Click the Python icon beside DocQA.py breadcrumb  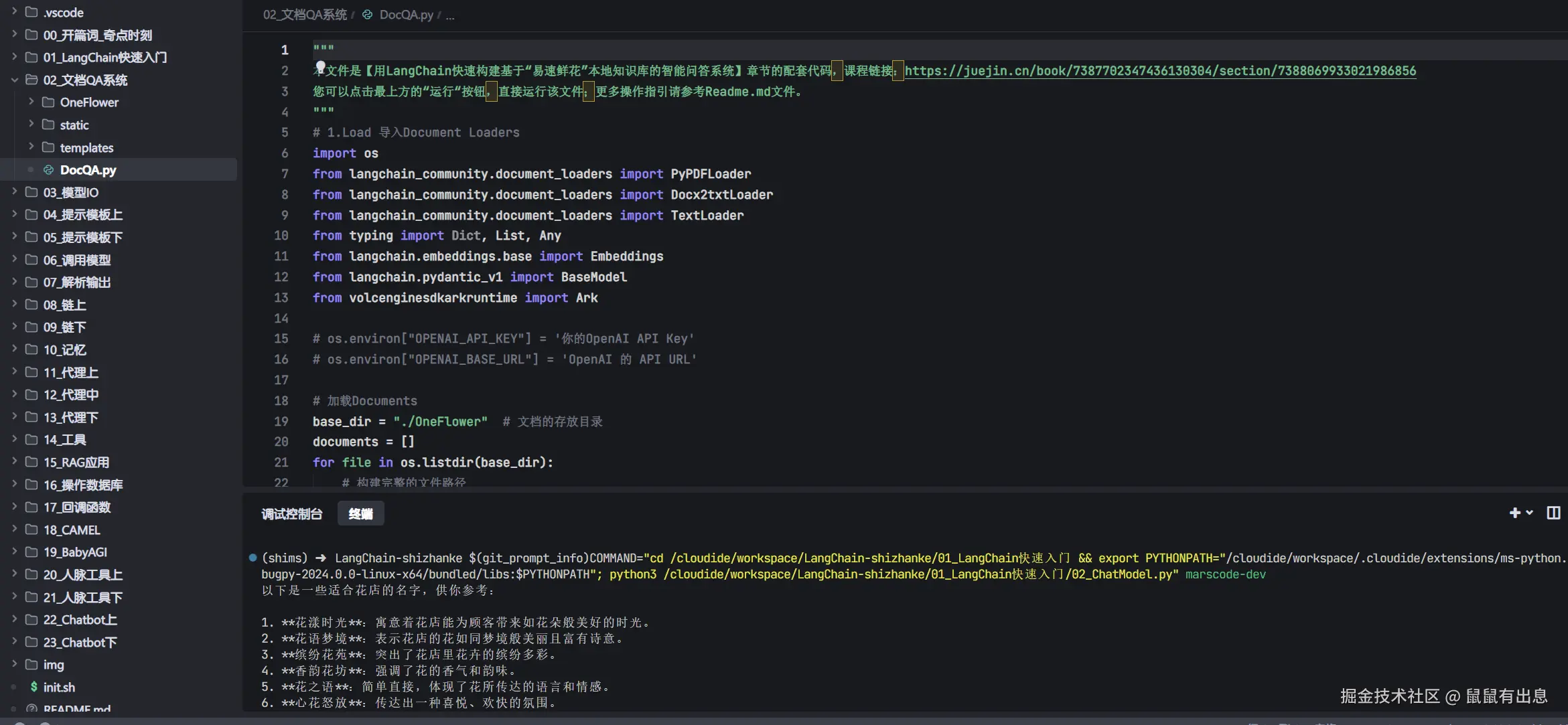[367, 15]
